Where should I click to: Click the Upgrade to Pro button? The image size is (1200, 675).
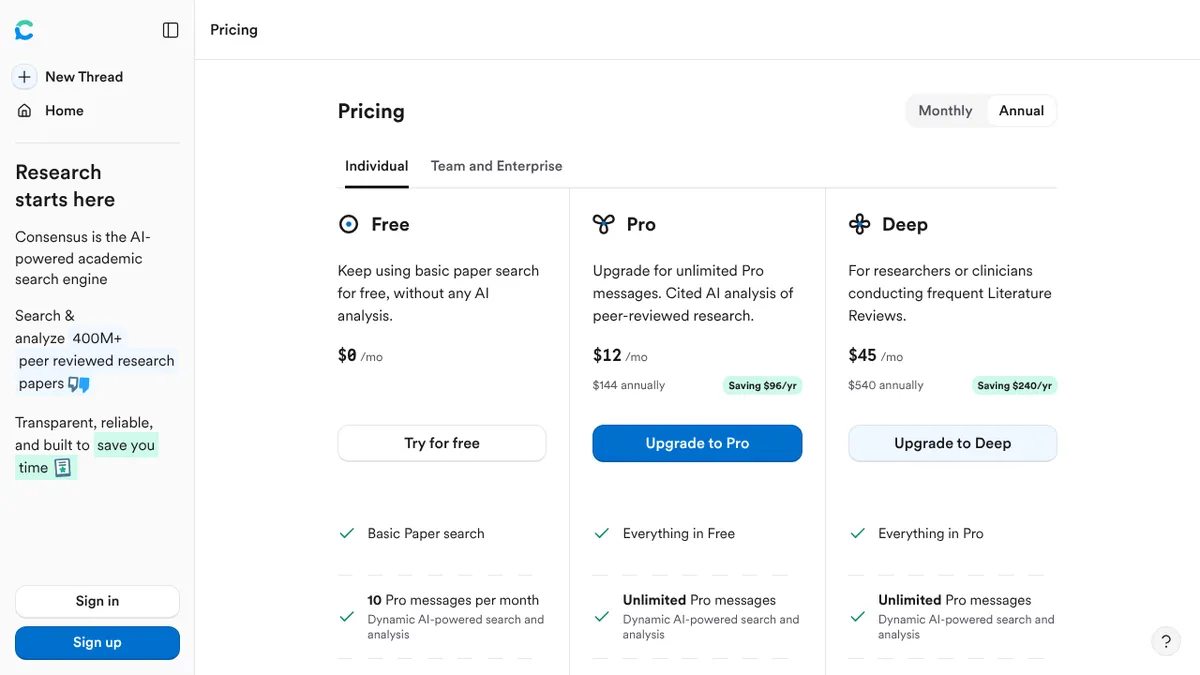tap(697, 443)
